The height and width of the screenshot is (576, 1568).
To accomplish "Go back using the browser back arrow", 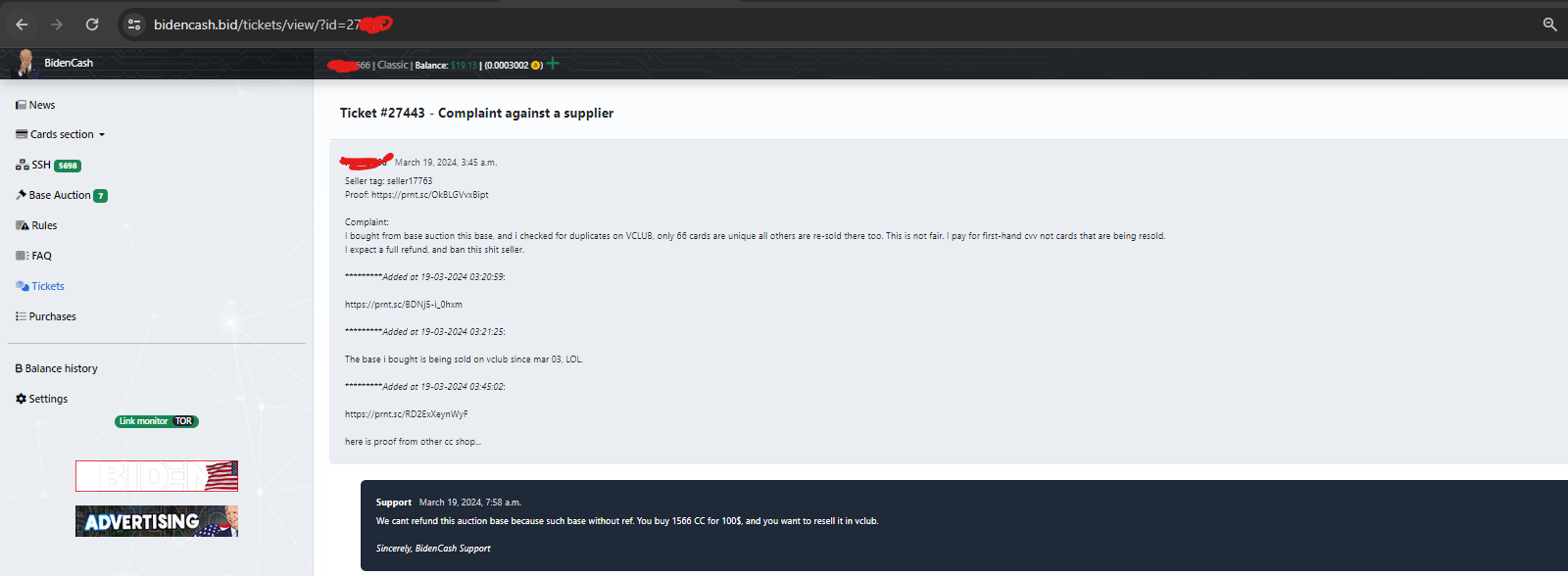I will tap(22, 24).
